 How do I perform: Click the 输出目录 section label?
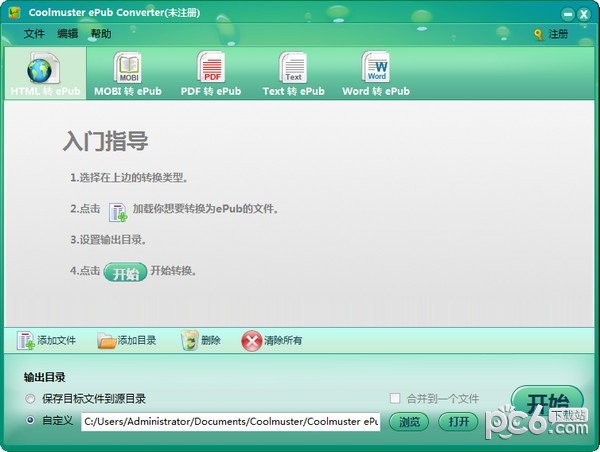(44, 377)
